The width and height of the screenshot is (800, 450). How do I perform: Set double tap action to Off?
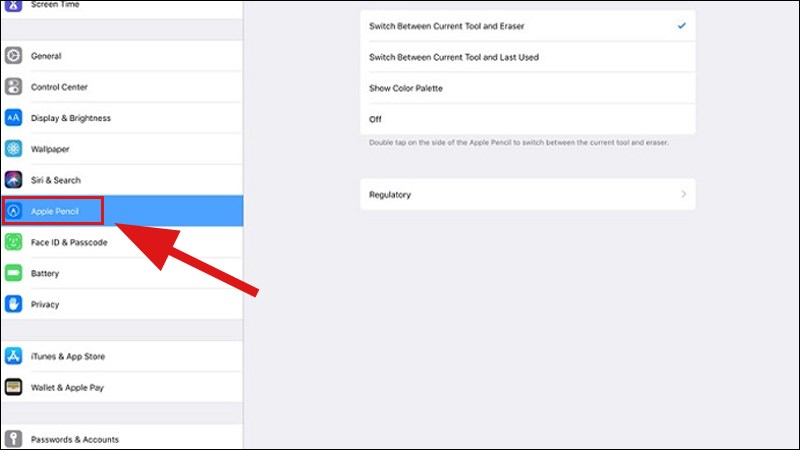528,119
